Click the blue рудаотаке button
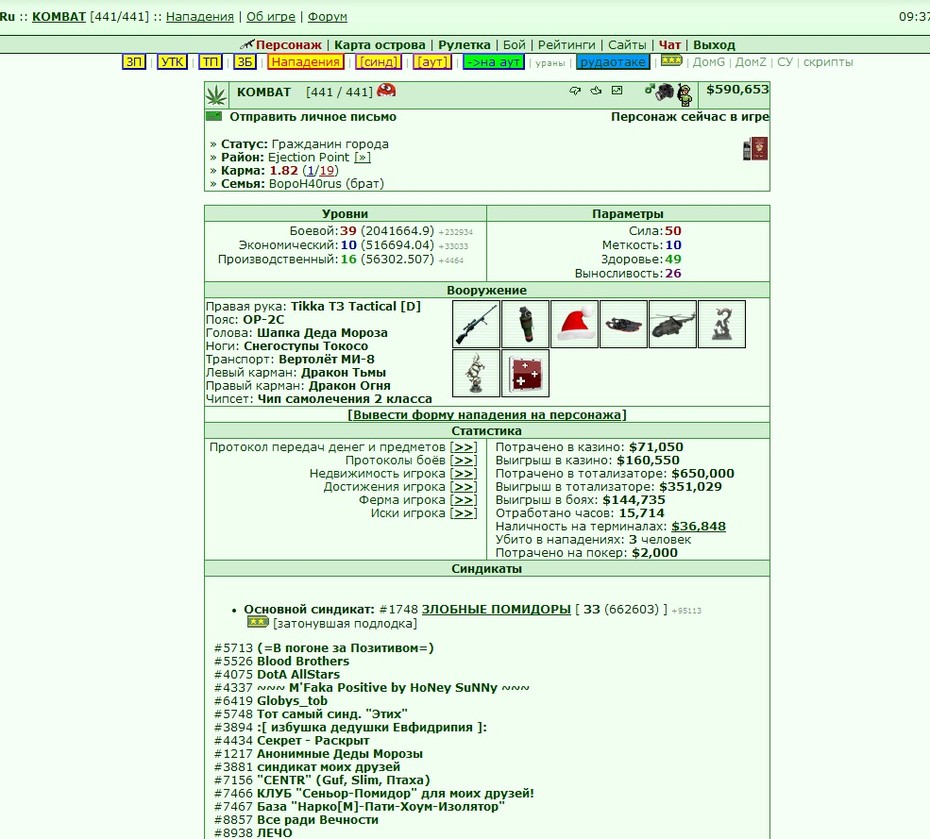The height and width of the screenshot is (839, 930). pyautogui.click(x=613, y=62)
